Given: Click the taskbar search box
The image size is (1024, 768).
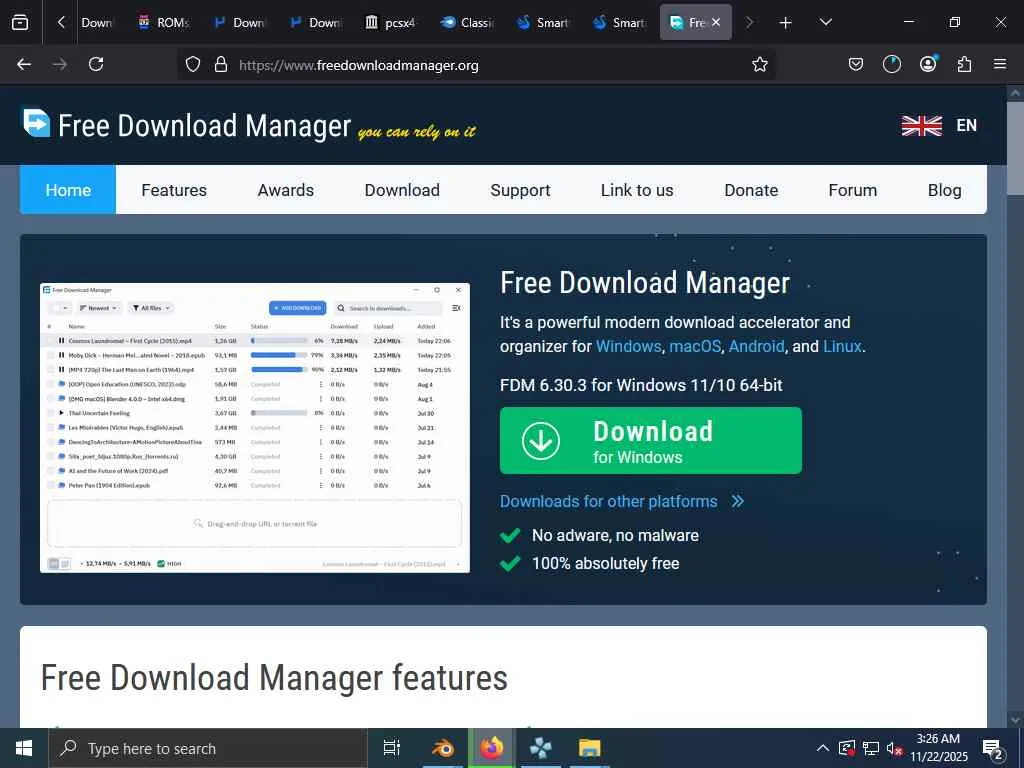Looking at the screenshot, I should [x=208, y=748].
